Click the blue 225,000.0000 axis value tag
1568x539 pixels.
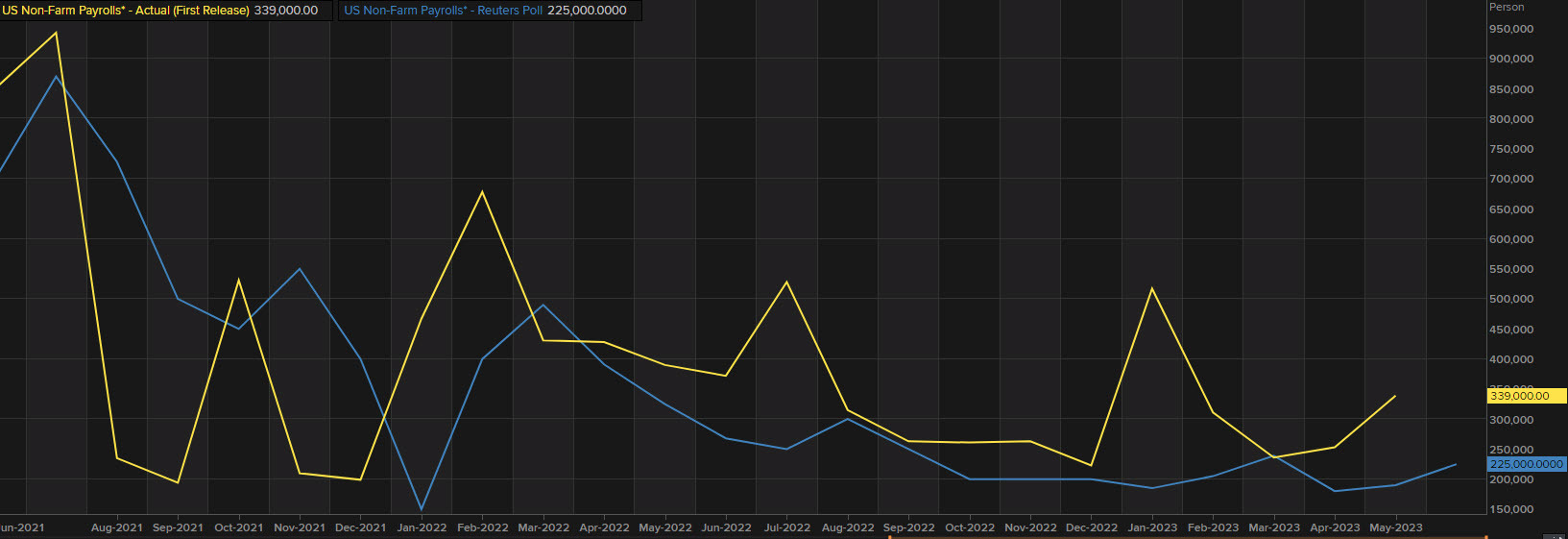[1527, 464]
